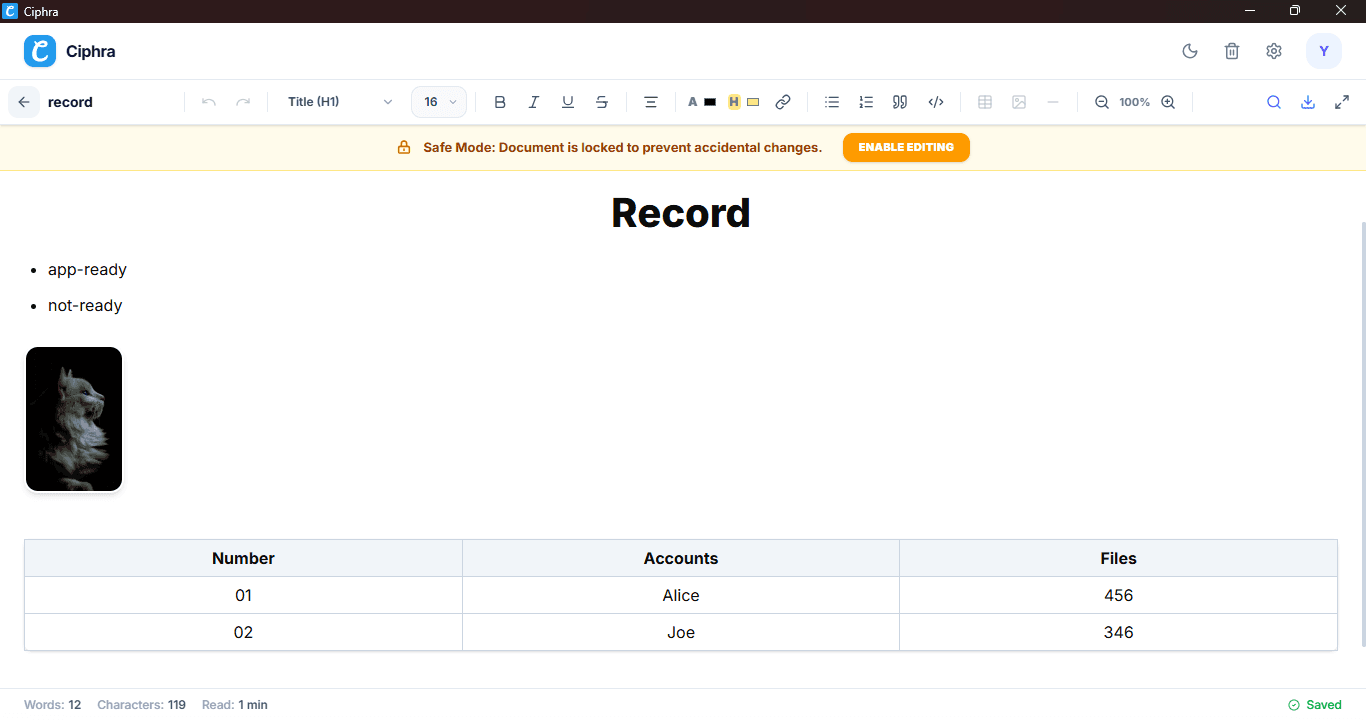
Task: Apply italic formatting
Action: tap(534, 101)
